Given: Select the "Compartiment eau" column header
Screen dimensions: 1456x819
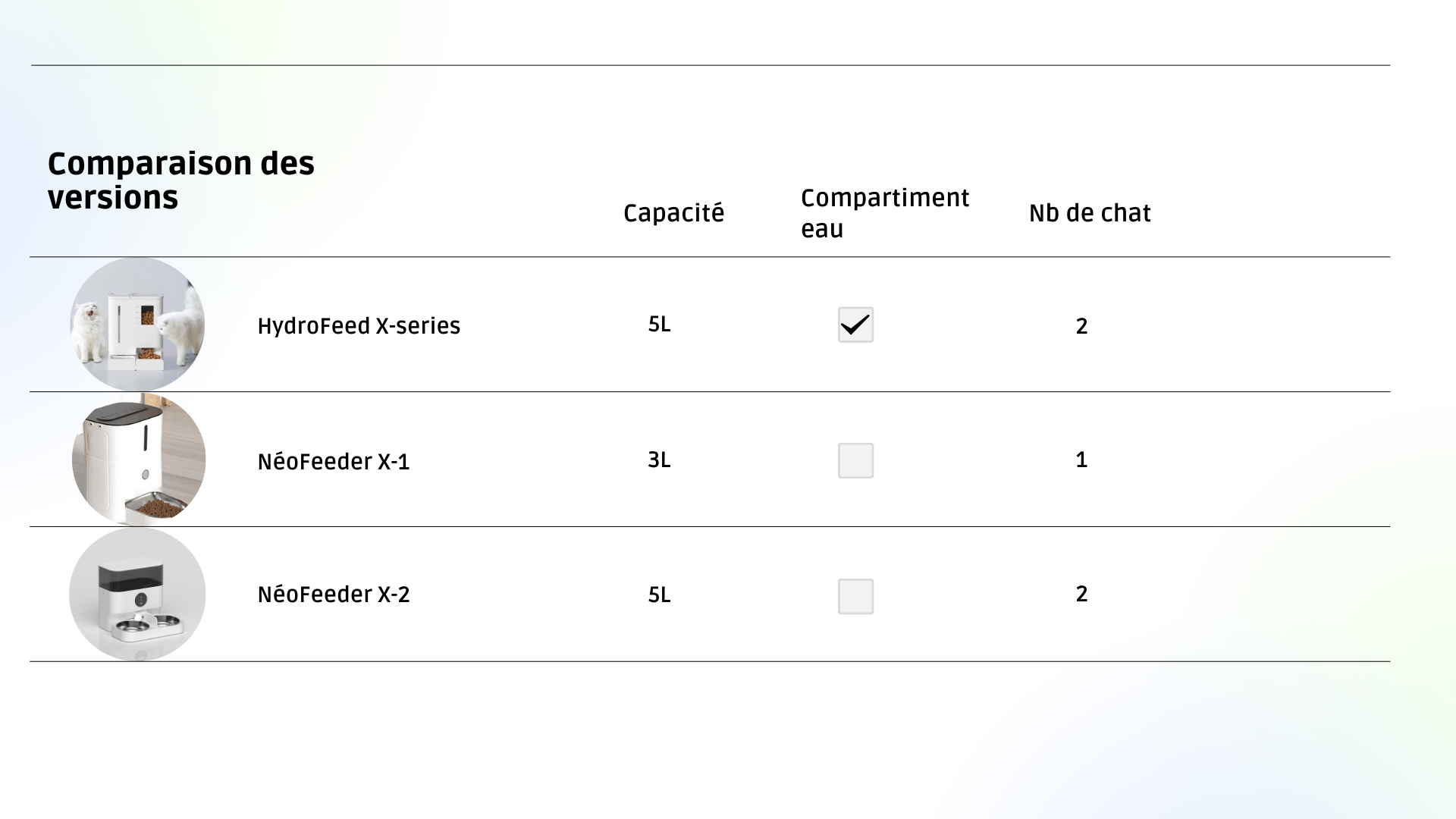Looking at the screenshot, I should (884, 213).
